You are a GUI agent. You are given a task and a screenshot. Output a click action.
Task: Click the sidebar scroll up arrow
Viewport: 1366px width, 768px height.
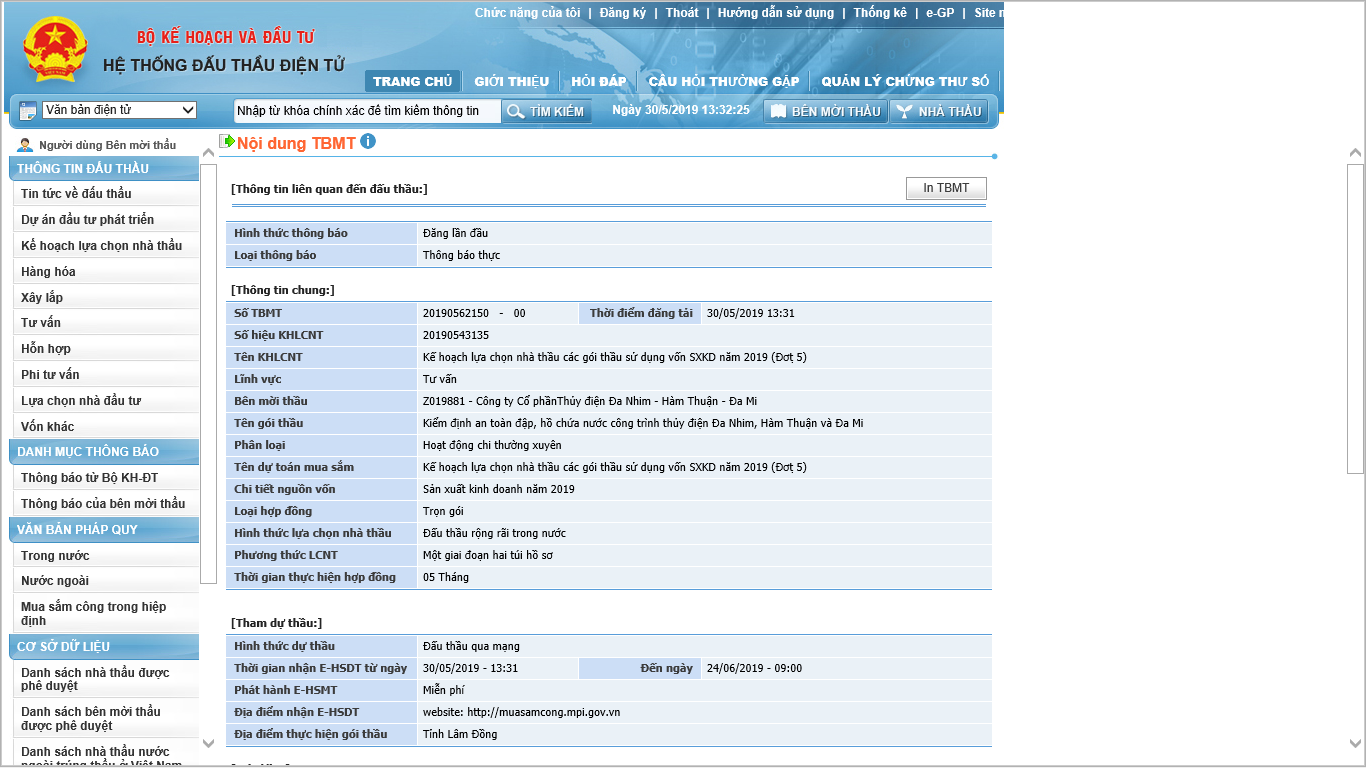208,153
